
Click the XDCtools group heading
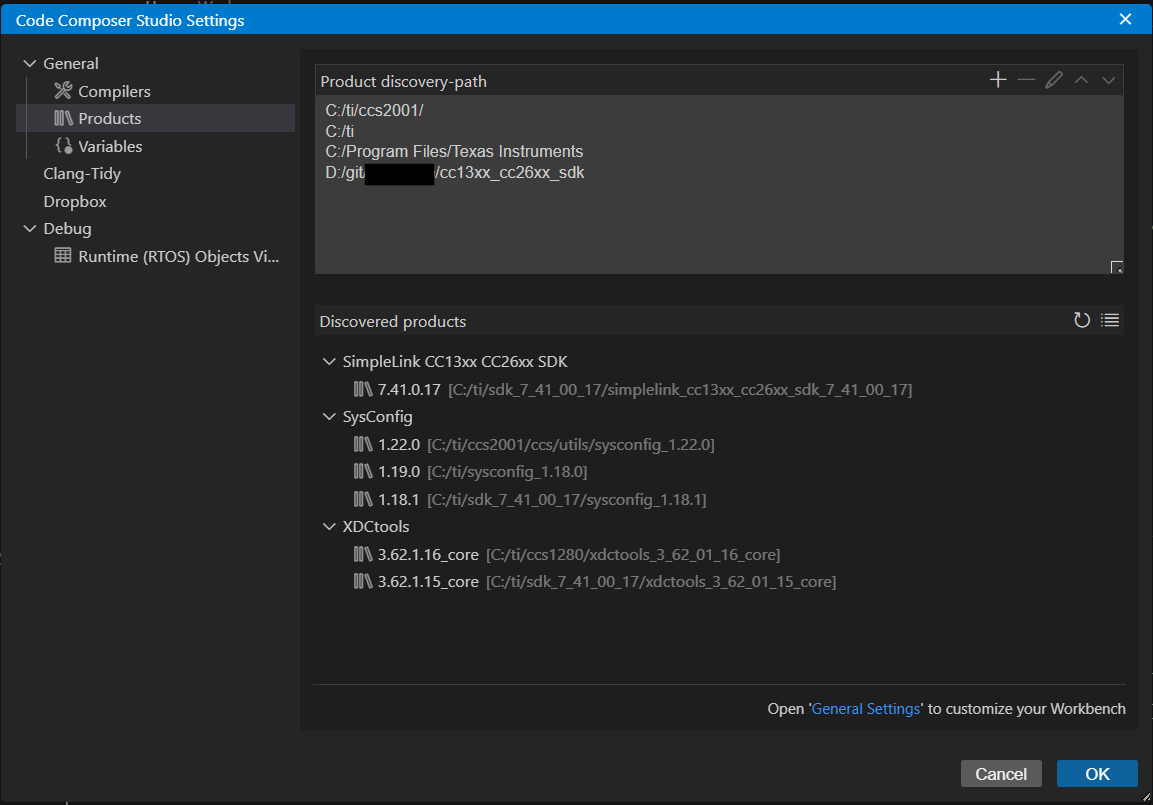(x=376, y=526)
